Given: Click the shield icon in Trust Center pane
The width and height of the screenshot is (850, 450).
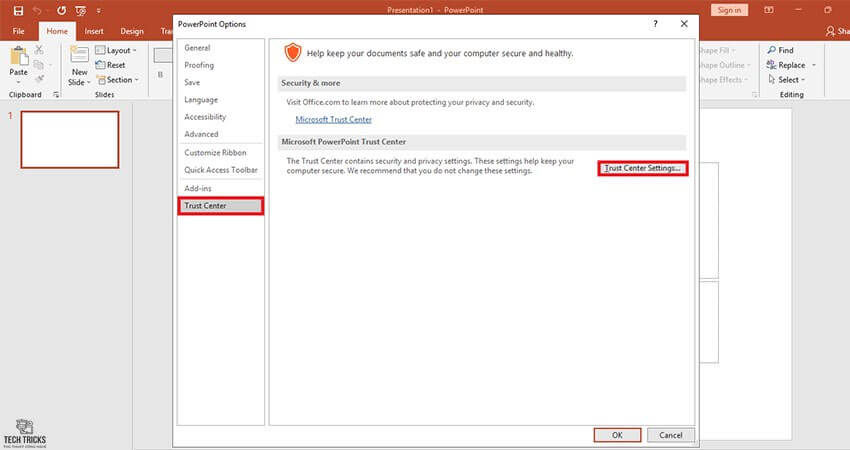Looking at the screenshot, I should [x=293, y=53].
